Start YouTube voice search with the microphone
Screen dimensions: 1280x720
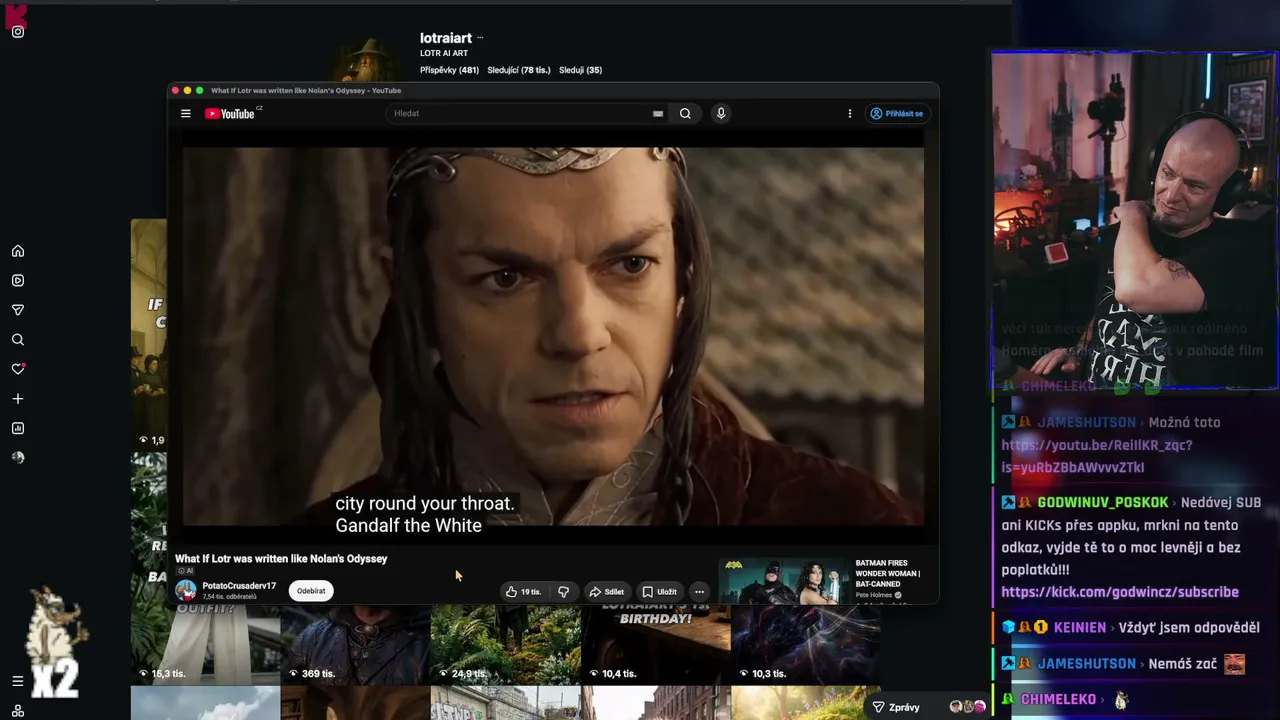point(720,114)
